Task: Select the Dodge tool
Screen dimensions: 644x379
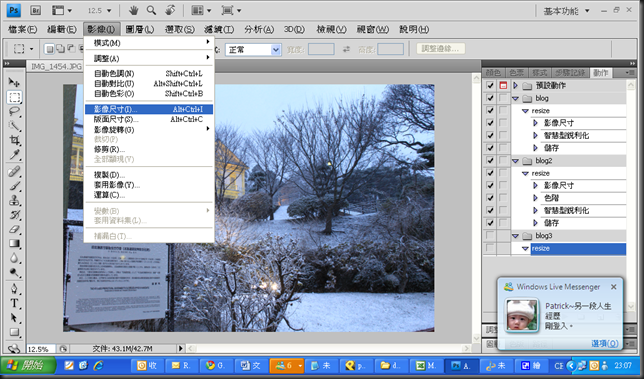Action: coord(14,272)
